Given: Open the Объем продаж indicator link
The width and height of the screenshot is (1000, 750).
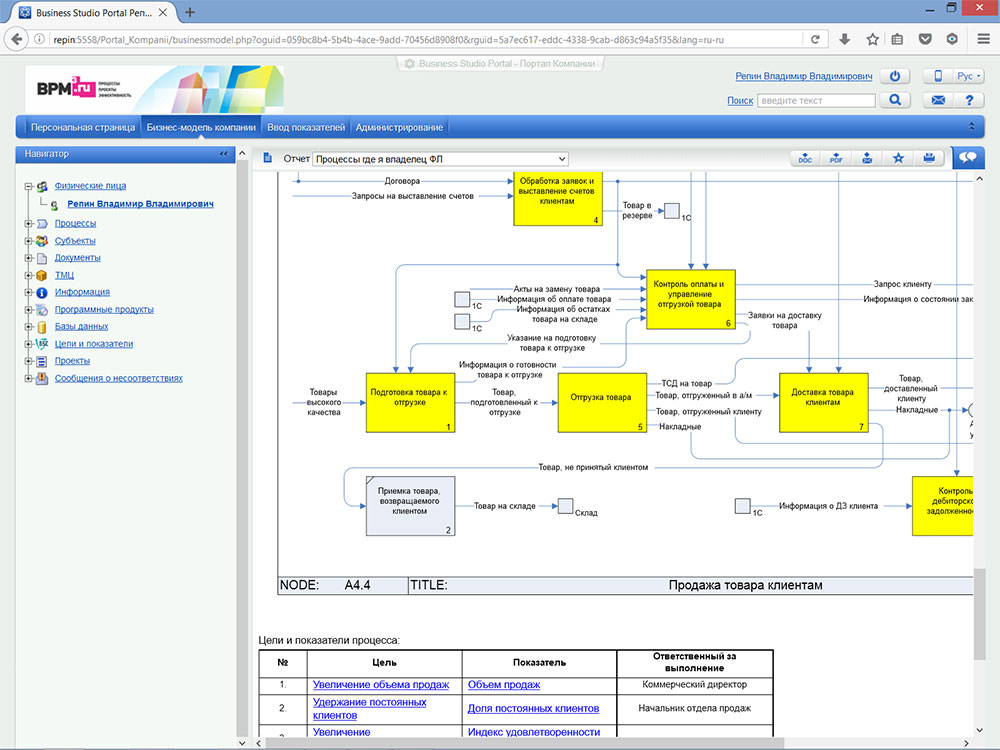Looking at the screenshot, I should click(x=503, y=685).
